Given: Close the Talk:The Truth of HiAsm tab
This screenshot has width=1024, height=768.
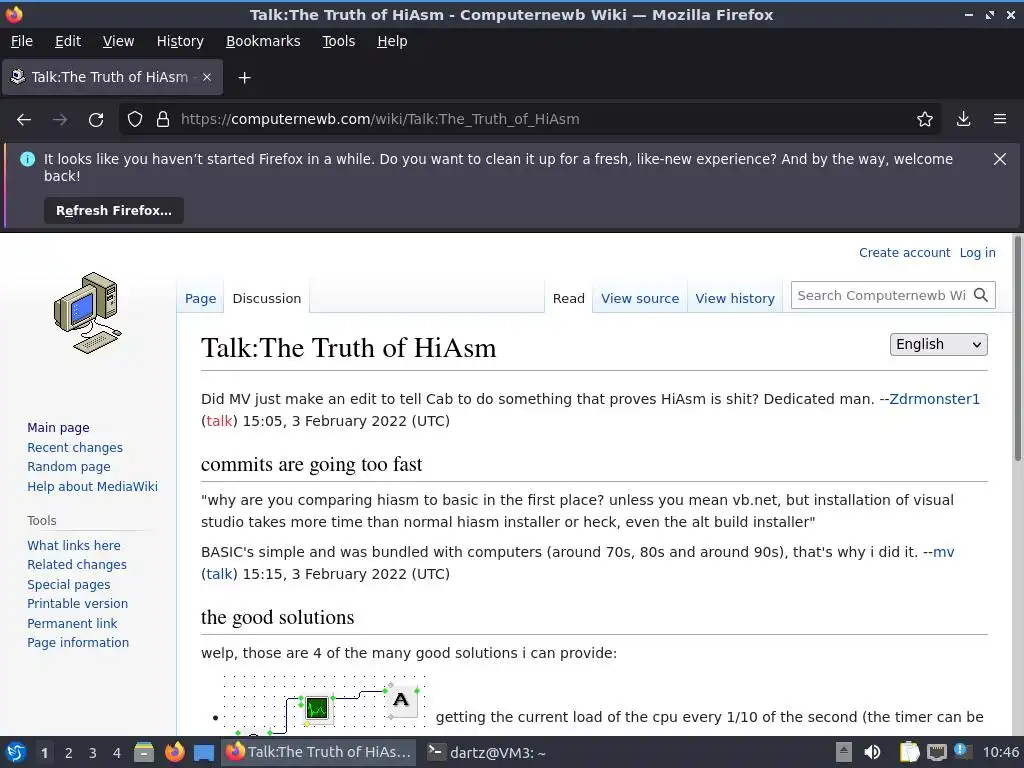Looking at the screenshot, I should [207, 77].
